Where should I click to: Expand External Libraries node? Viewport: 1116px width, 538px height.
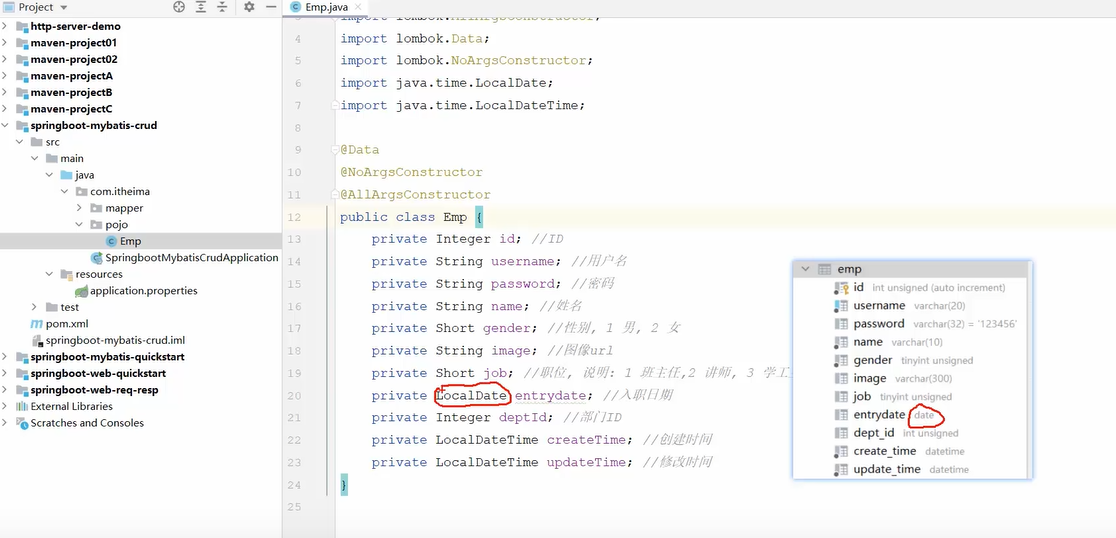click(x=6, y=406)
